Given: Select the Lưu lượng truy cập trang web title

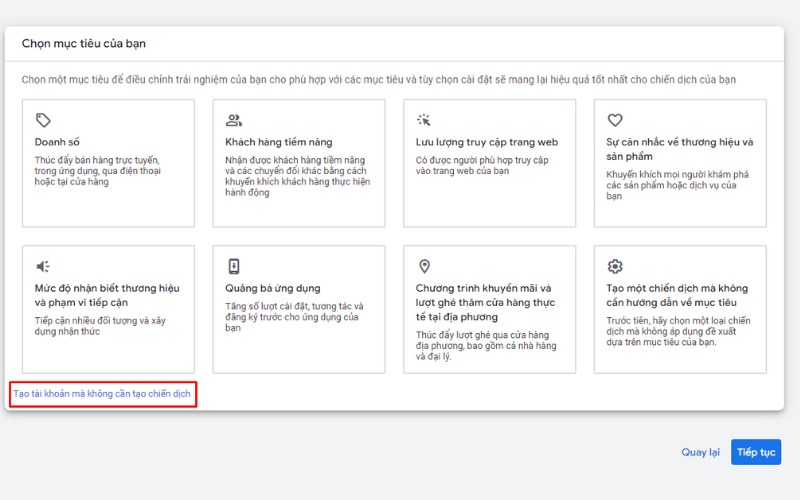Looking at the screenshot, I should click(487, 142).
